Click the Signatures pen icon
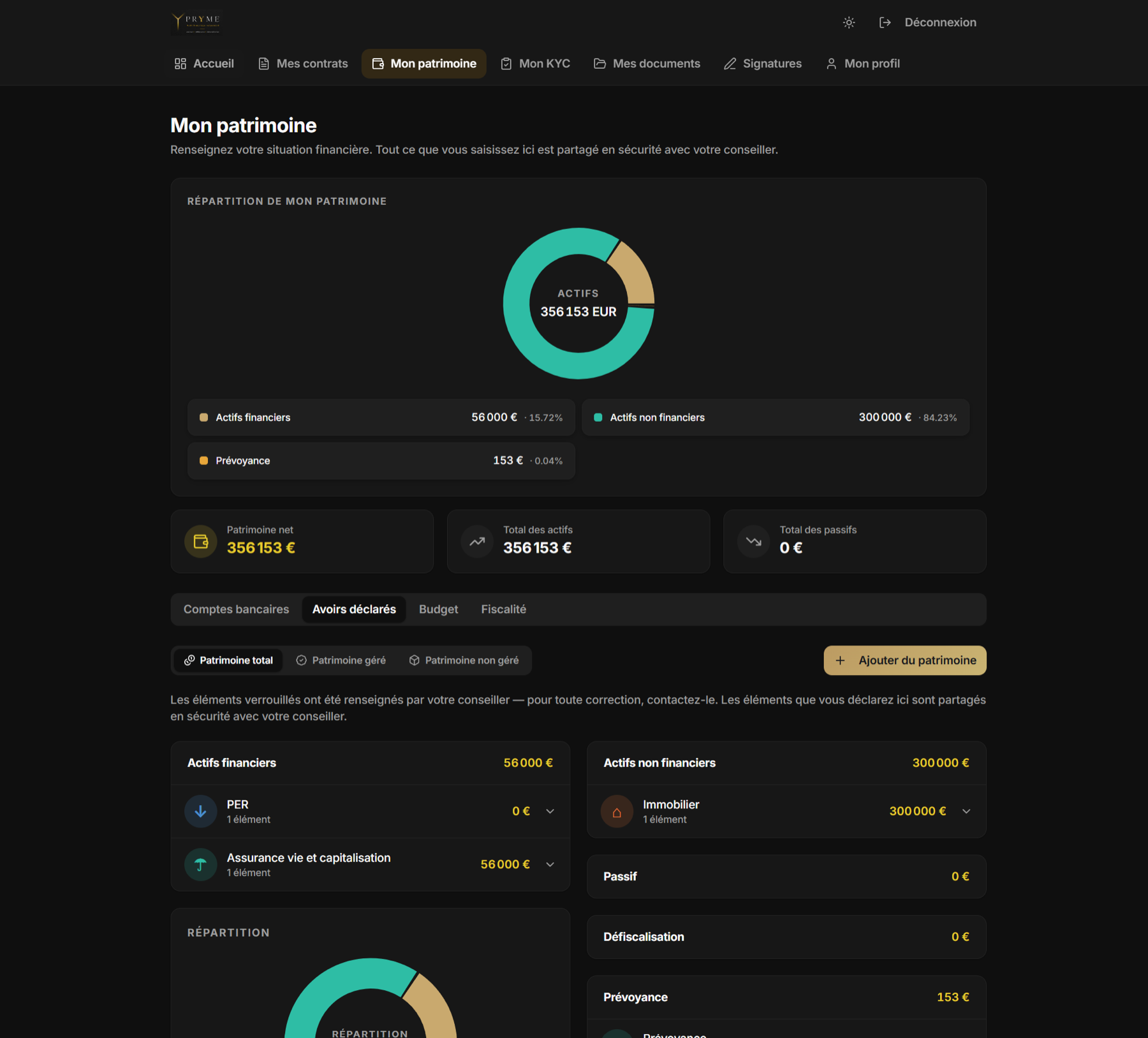 pyautogui.click(x=730, y=64)
